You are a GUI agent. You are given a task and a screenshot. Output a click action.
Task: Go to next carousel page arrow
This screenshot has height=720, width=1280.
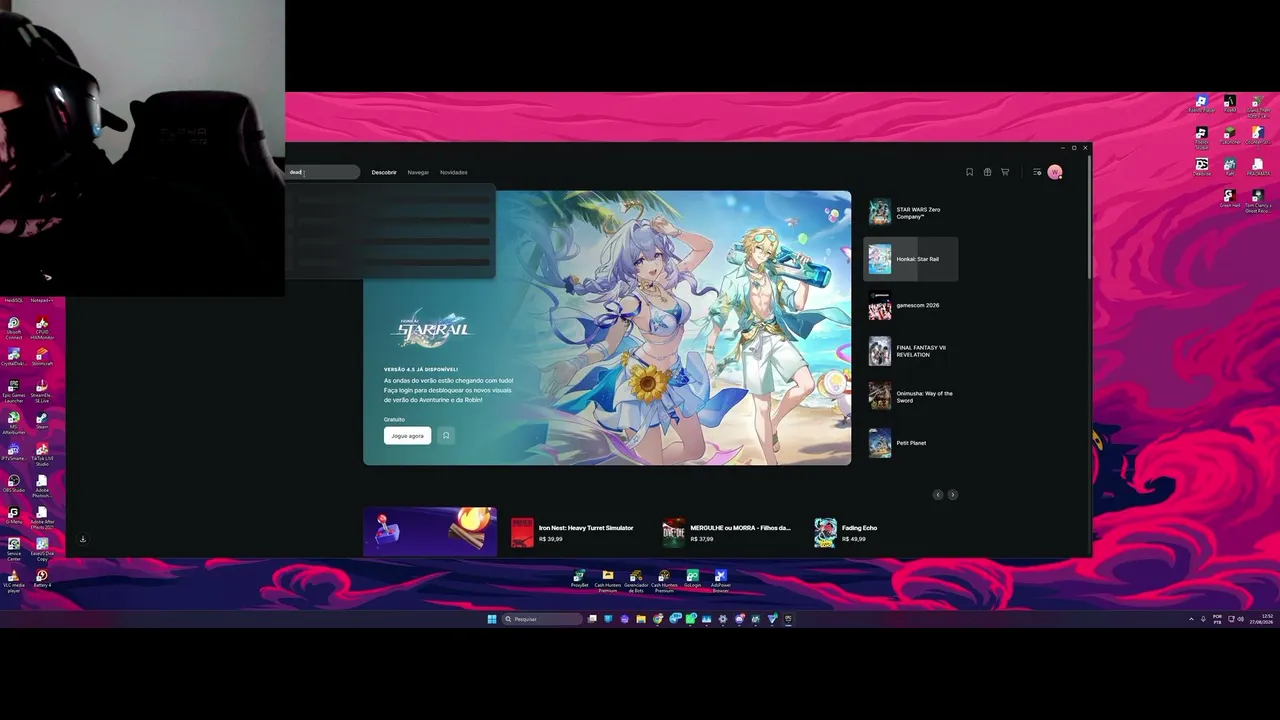[x=952, y=495]
